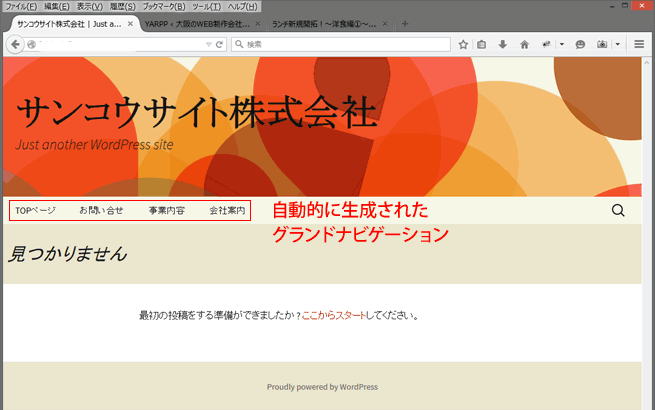Viewport: 655px width, 410px height.
Task: Click the site globe identity icon
Action: [x=31, y=44]
